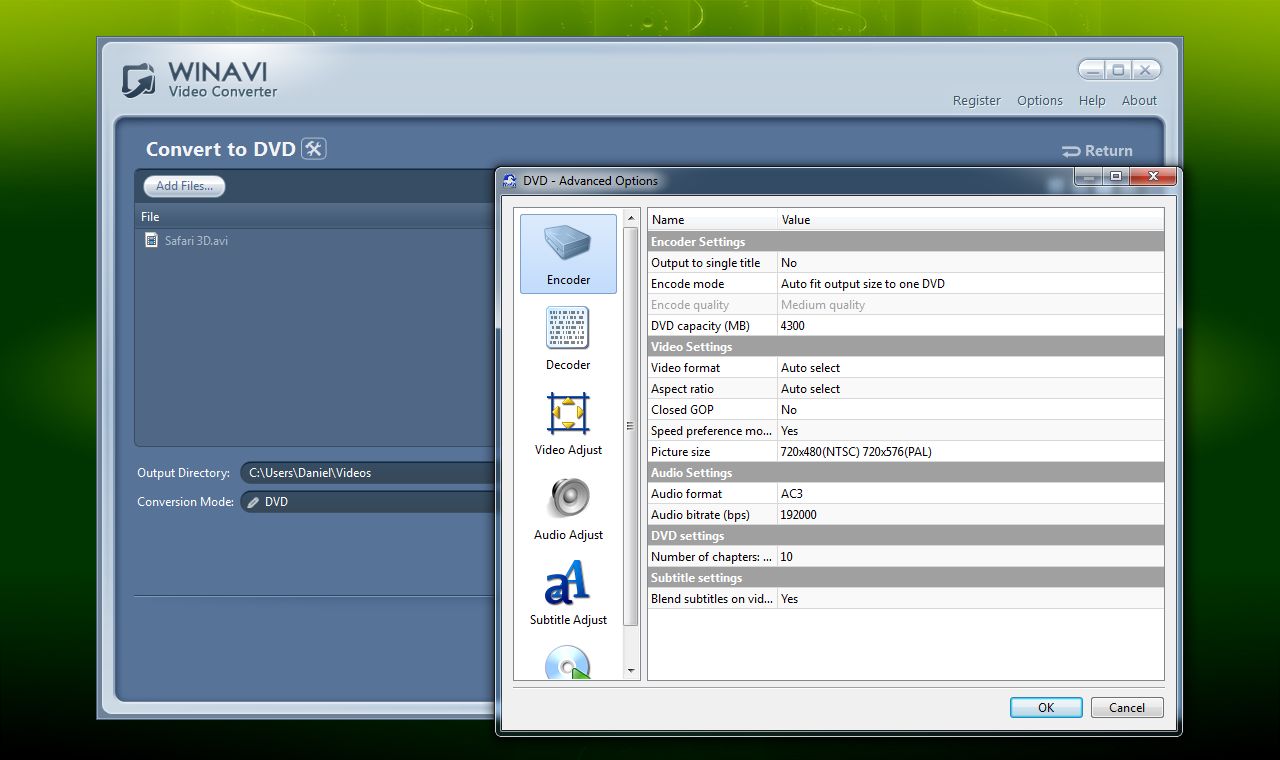Click the scroll down arrow of category list
Image resolution: width=1280 pixels, height=760 pixels.
pyautogui.click(x=631, y=671)
